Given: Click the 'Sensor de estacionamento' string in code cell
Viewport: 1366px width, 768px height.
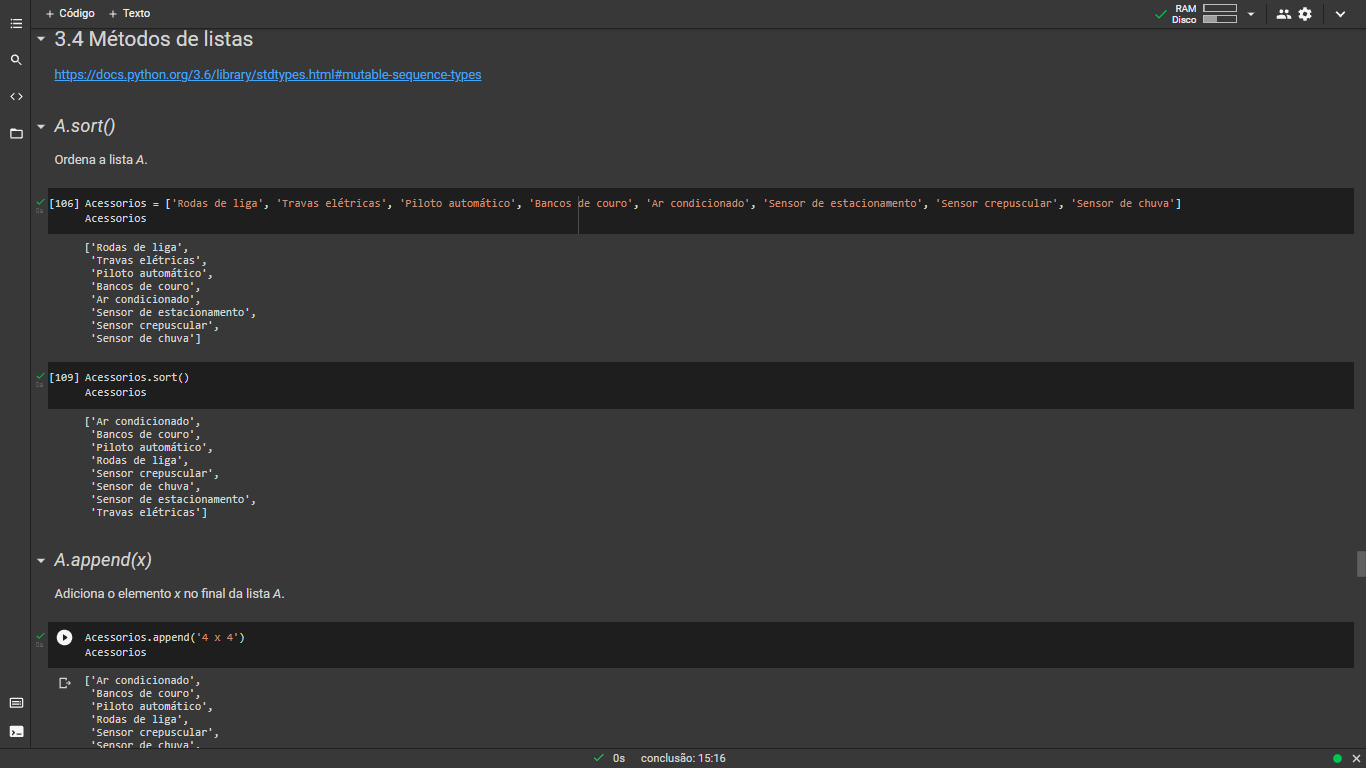Looking at the screenshot, I should click(x=842, y=204).
